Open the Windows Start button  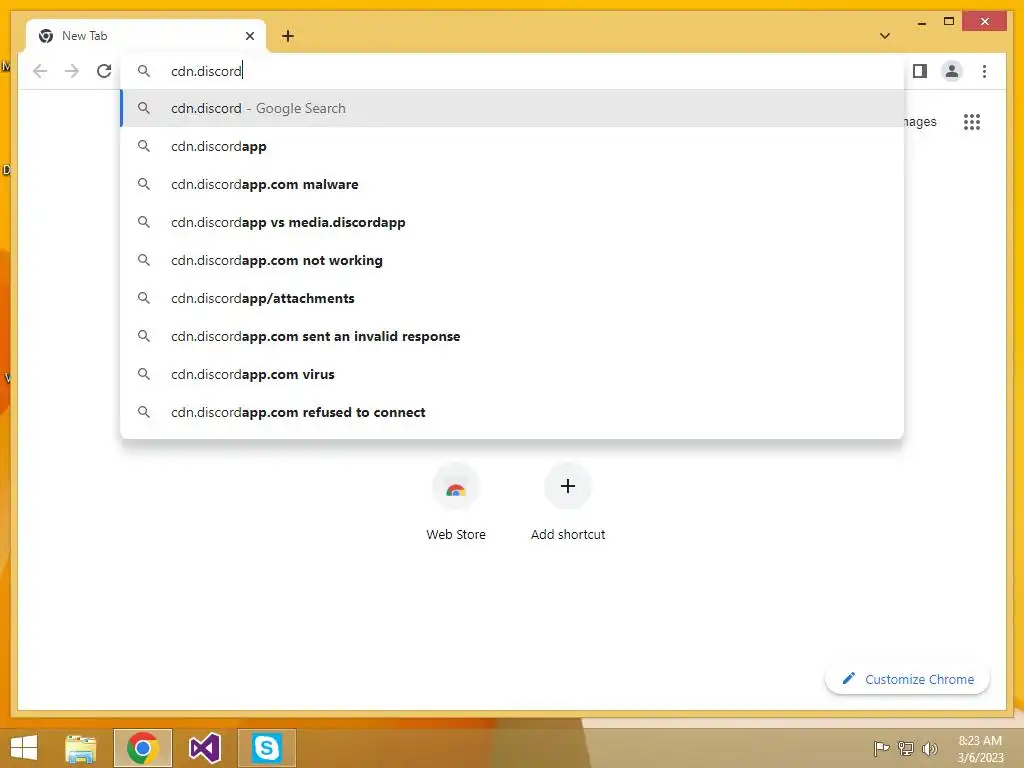pos(24,748)
